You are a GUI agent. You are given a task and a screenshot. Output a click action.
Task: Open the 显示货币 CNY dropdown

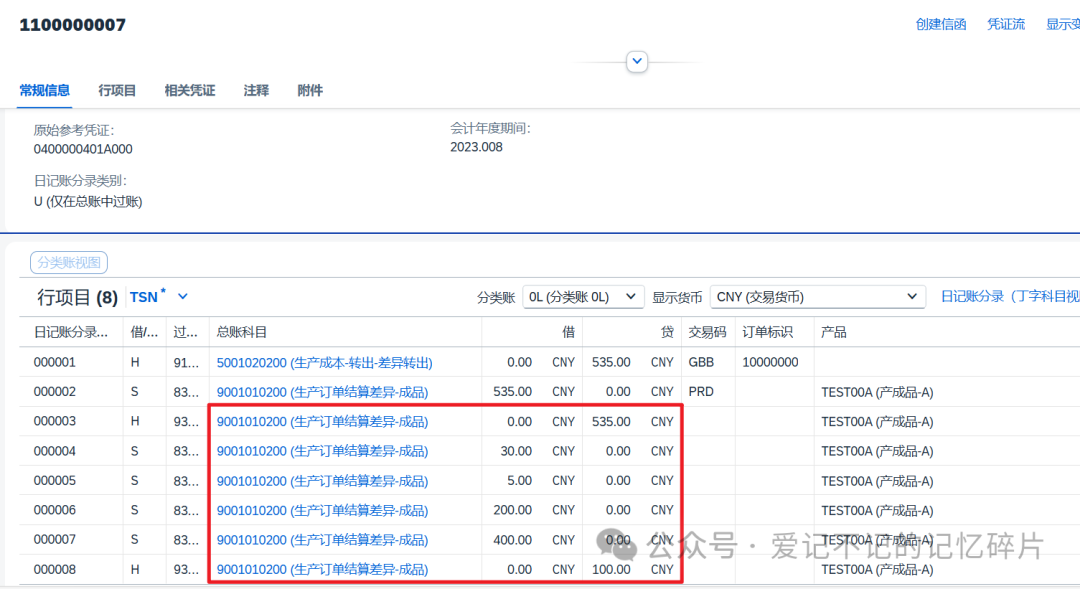(x=818, y=297)
